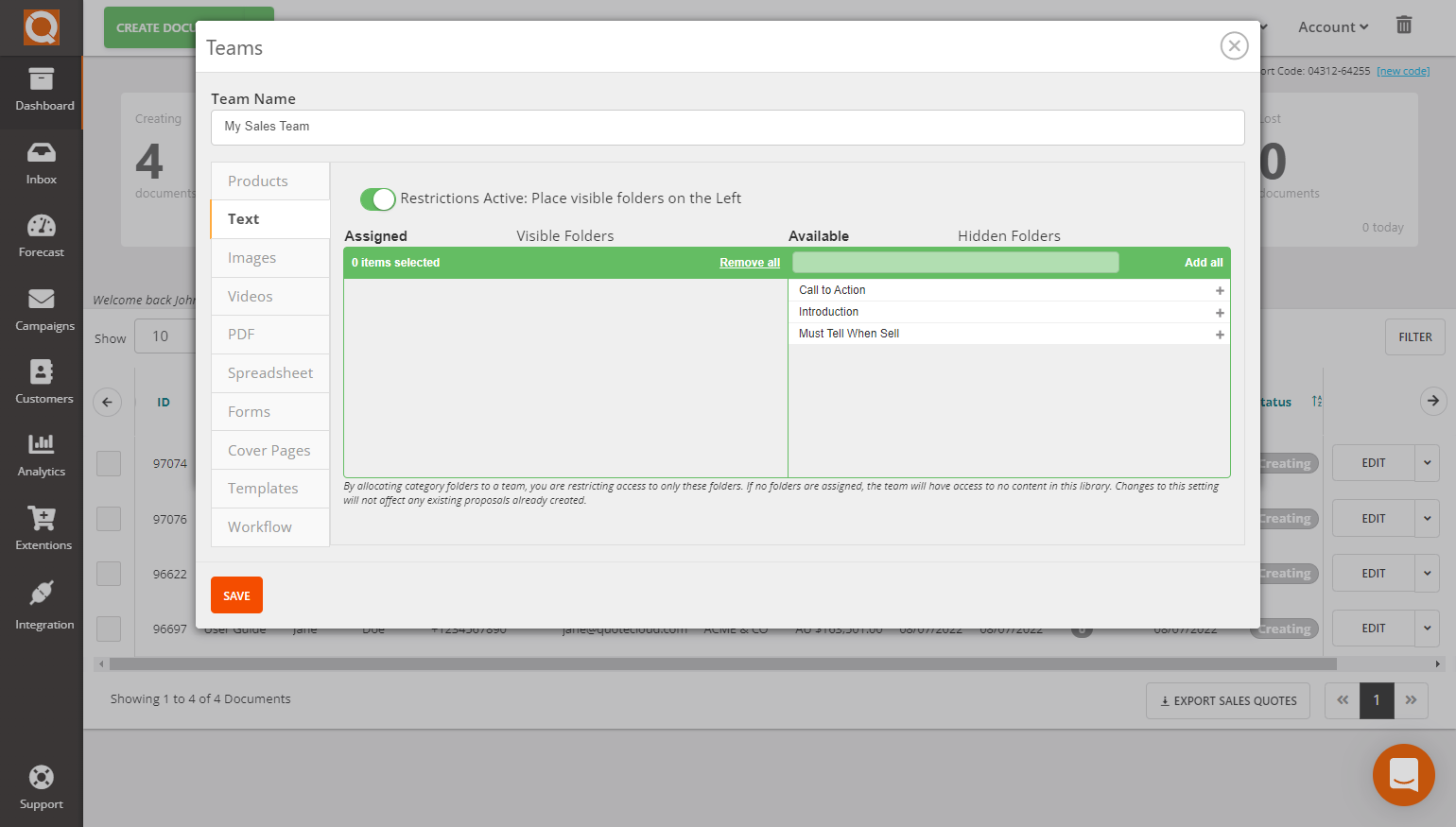The height and width of the screenshot is (827, 1456).
Task: Open the Account dropdown menu
Action: point(1332,26)
